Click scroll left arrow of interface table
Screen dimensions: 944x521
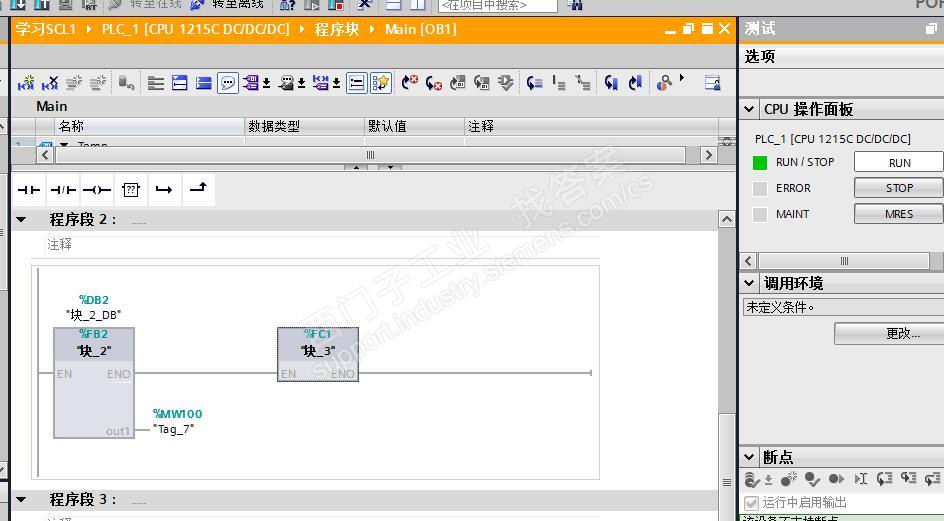[45, 155]
